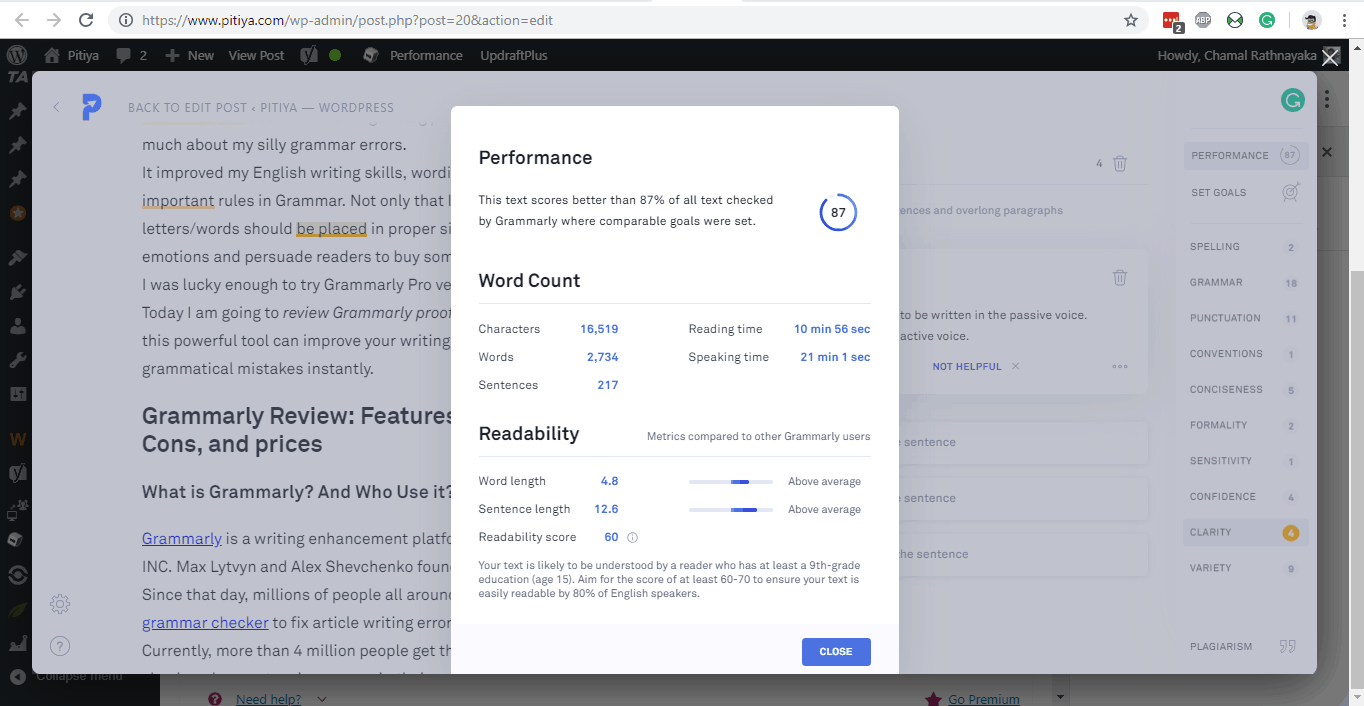Select the Conciseness category
Viewport: 1364px width, 706px height.
point(1246,389)
